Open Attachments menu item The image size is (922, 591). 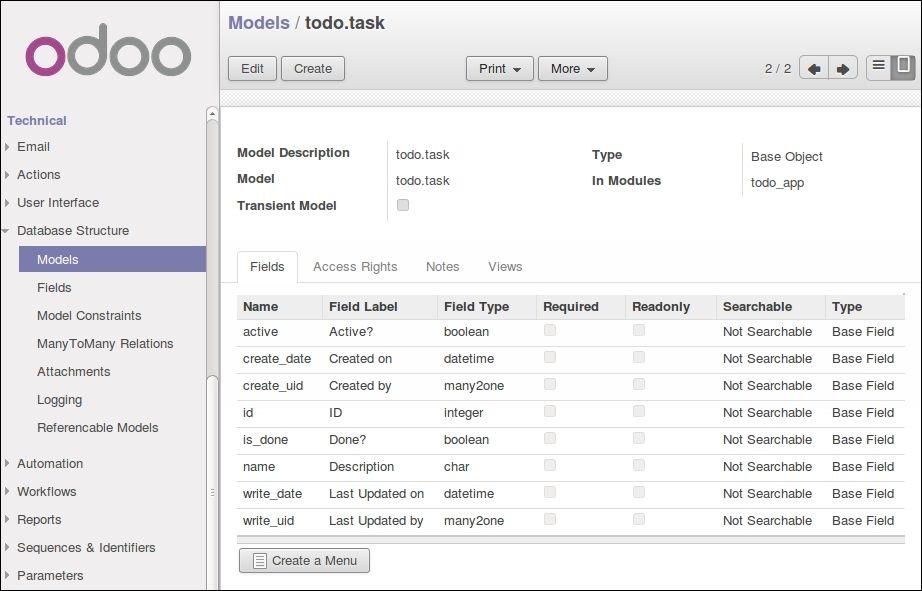[74, 372]
